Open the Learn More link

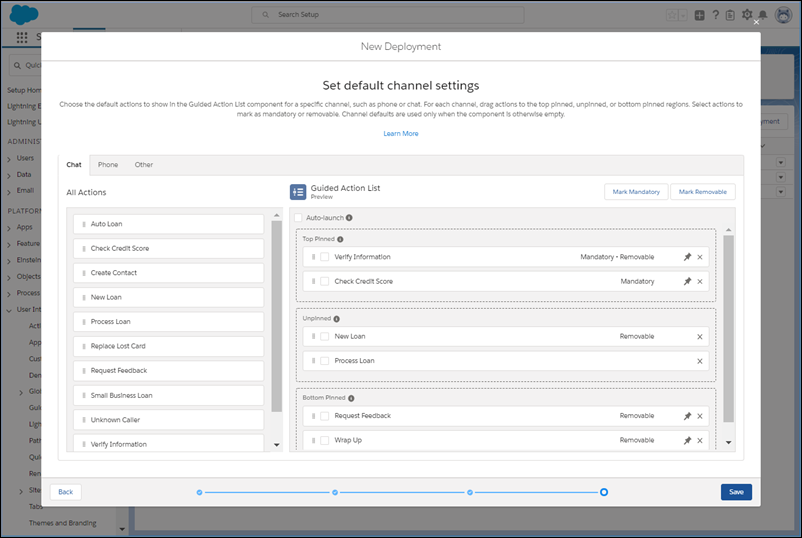pos(401,133)
